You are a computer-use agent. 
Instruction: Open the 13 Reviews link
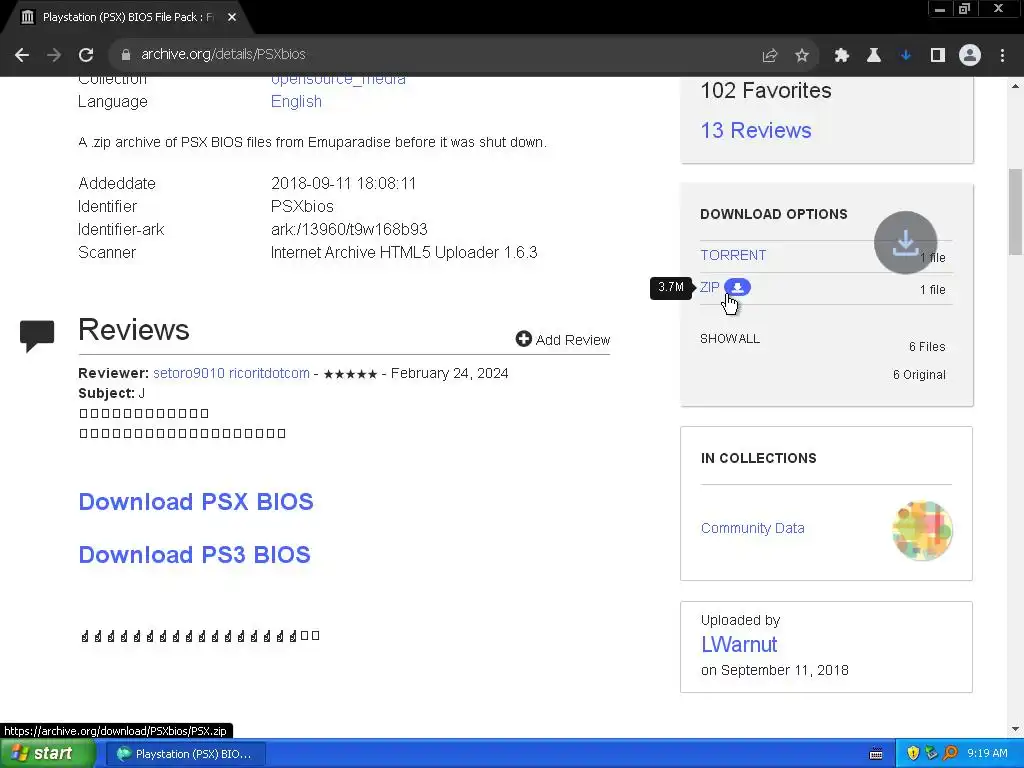756,131
